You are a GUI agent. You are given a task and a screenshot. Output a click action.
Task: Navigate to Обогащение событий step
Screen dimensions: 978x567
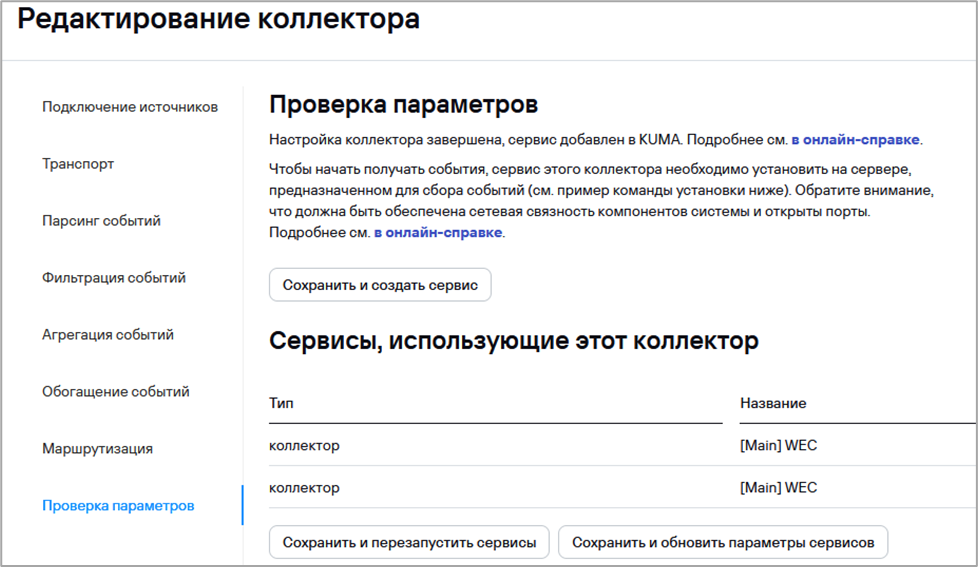coord(115,392)
